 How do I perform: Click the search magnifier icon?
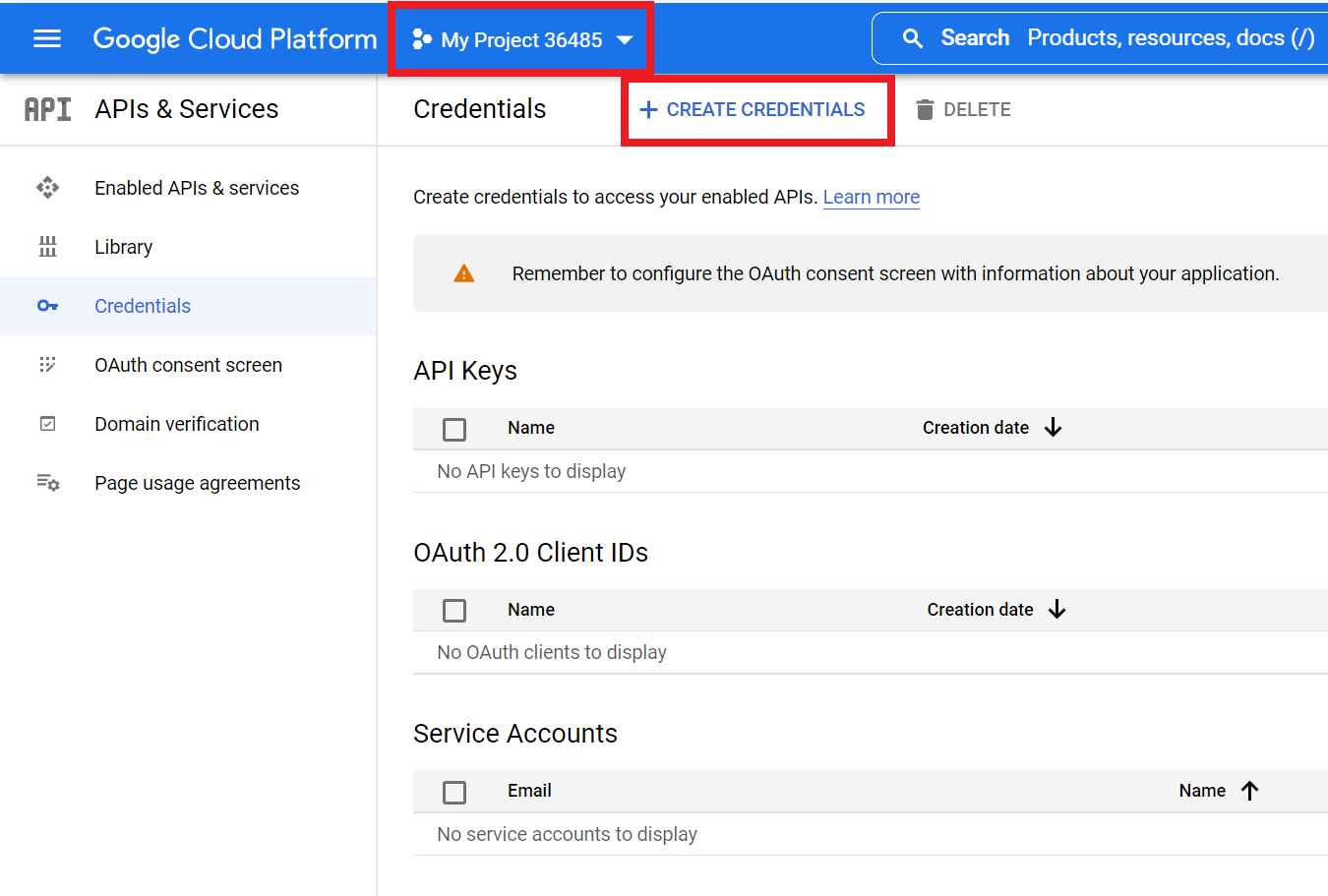913,38
